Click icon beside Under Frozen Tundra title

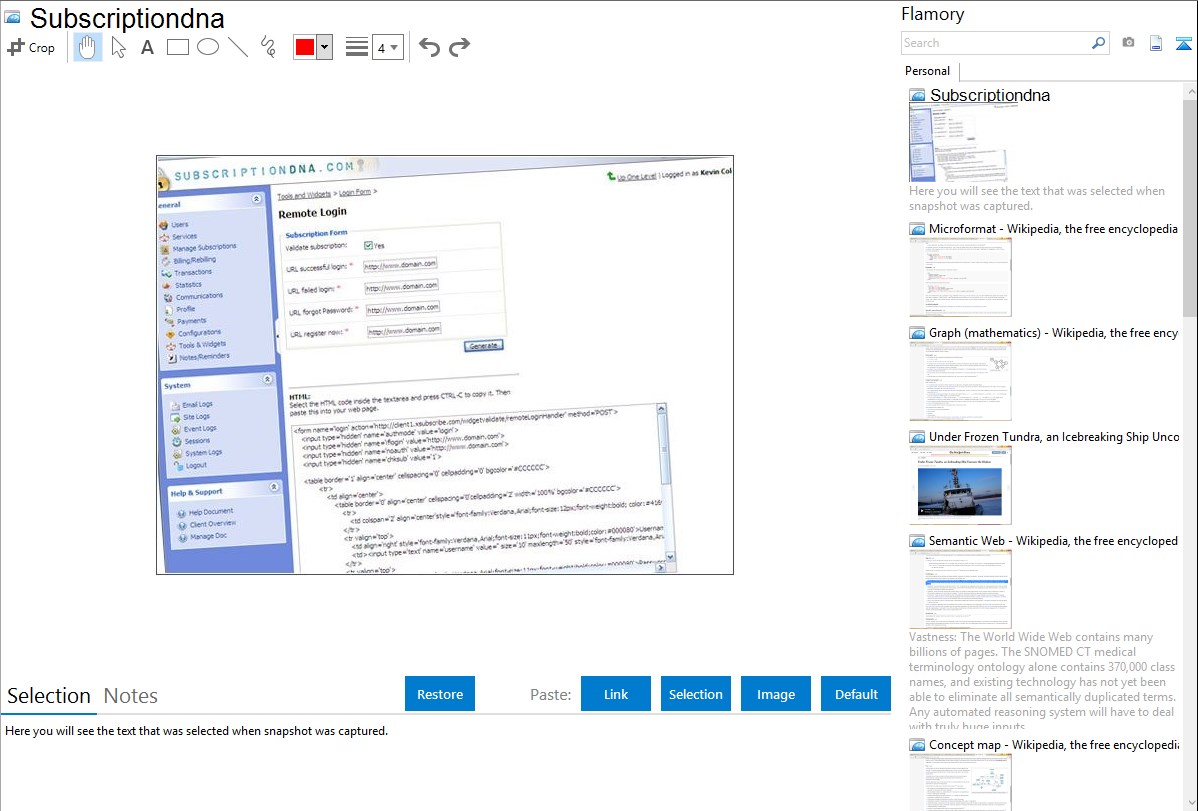click(x=917, y=437)
